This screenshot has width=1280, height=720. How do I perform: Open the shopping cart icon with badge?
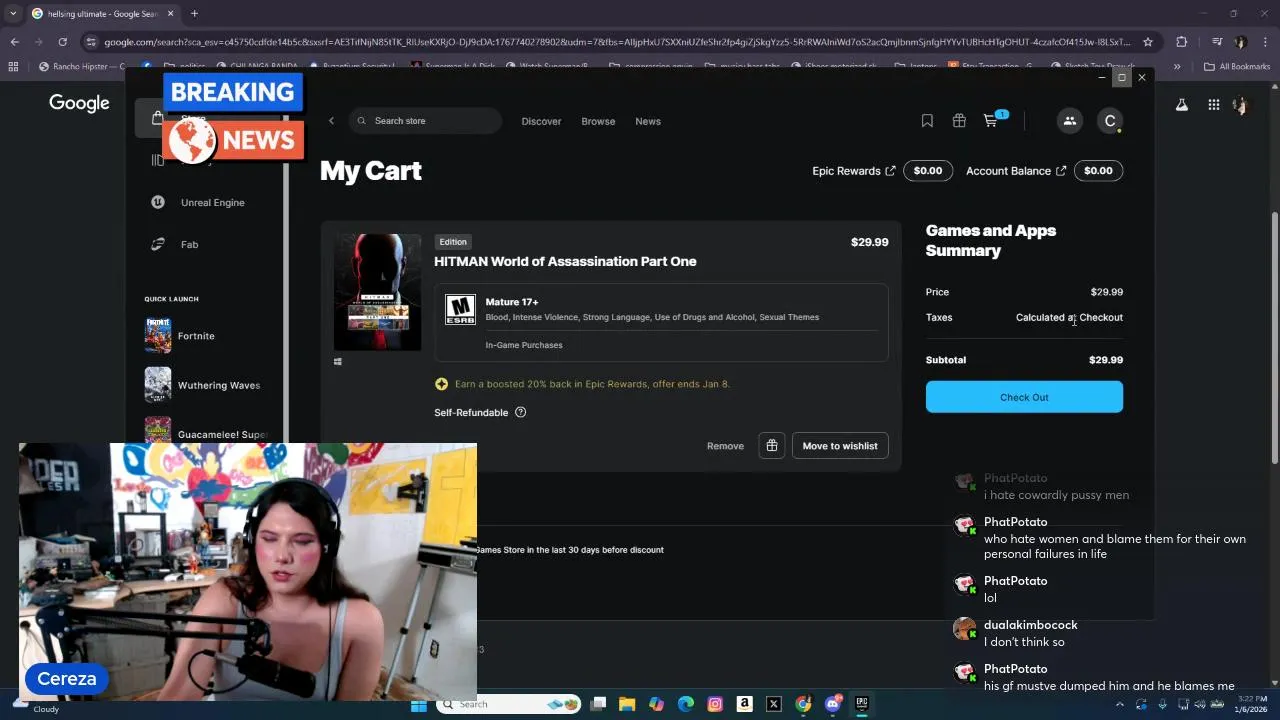point(991,121)
